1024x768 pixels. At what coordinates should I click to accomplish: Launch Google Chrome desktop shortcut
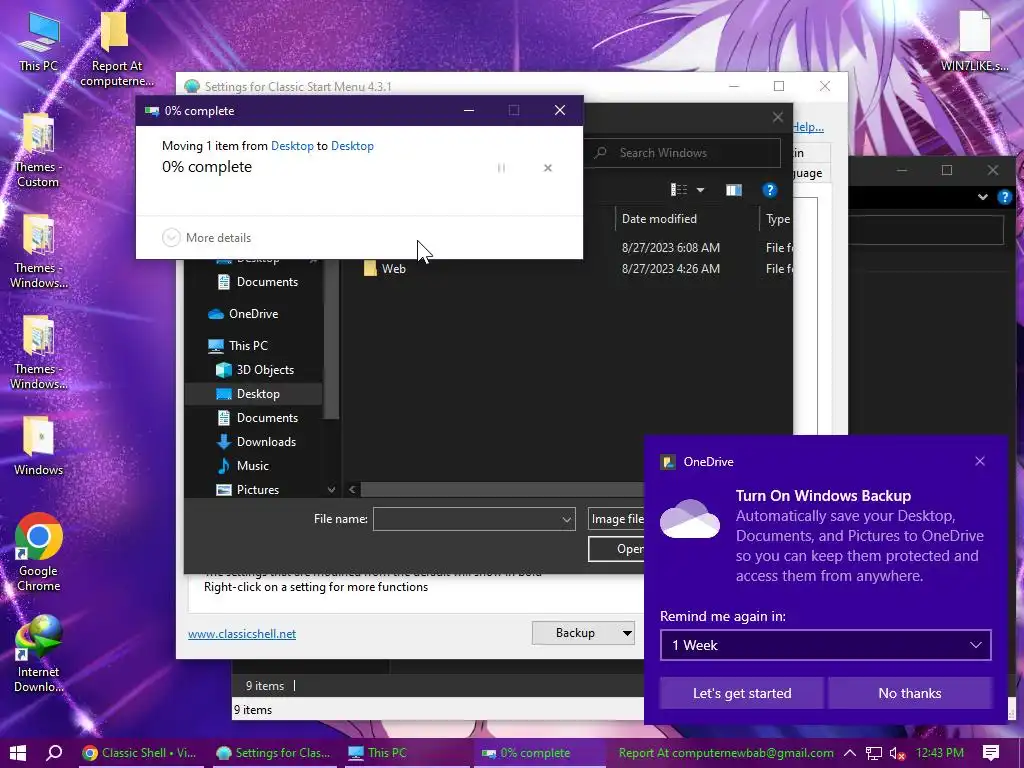[x=38, y=552]
